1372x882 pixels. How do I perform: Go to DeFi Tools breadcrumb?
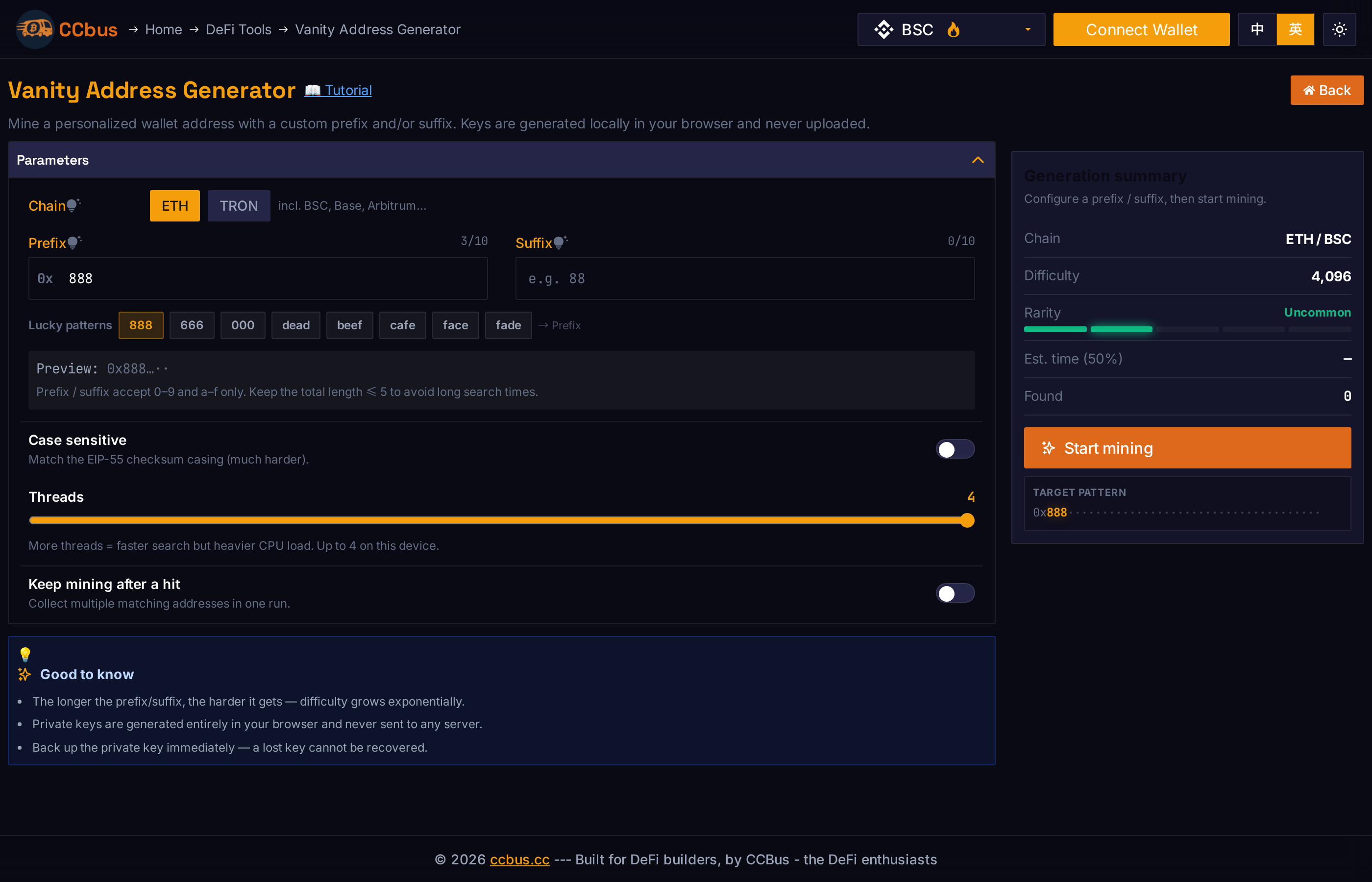(x=238, y=29)
